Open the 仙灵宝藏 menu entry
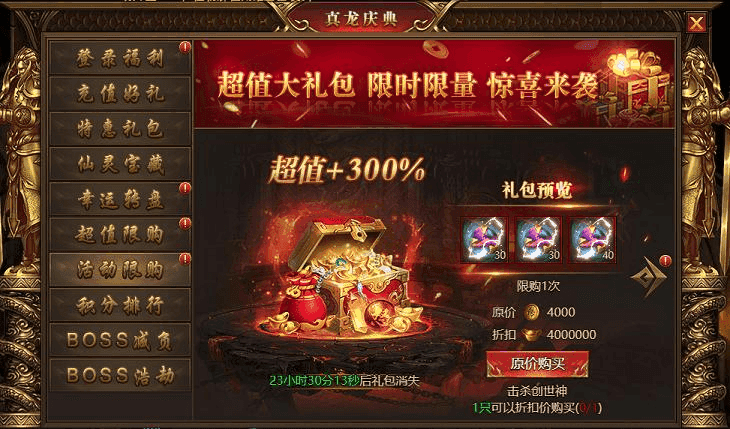Screen dimensions: 730x429 120,164
